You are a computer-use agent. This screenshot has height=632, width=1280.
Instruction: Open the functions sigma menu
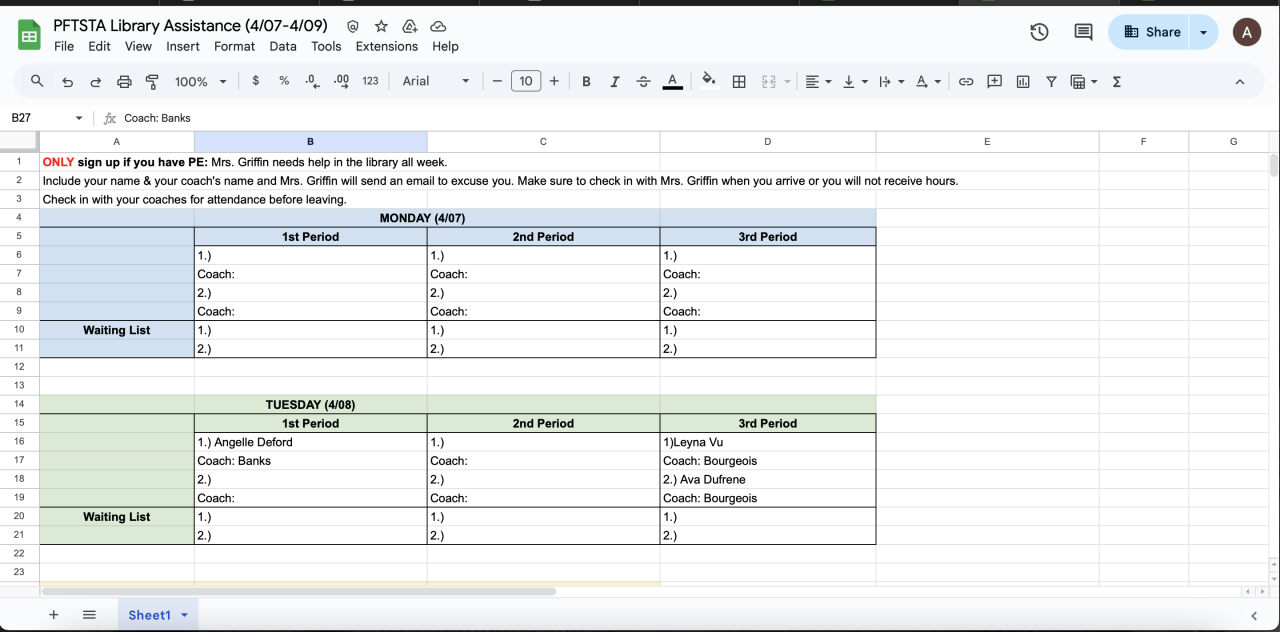pyautogui.click(x=1117, y=81)
